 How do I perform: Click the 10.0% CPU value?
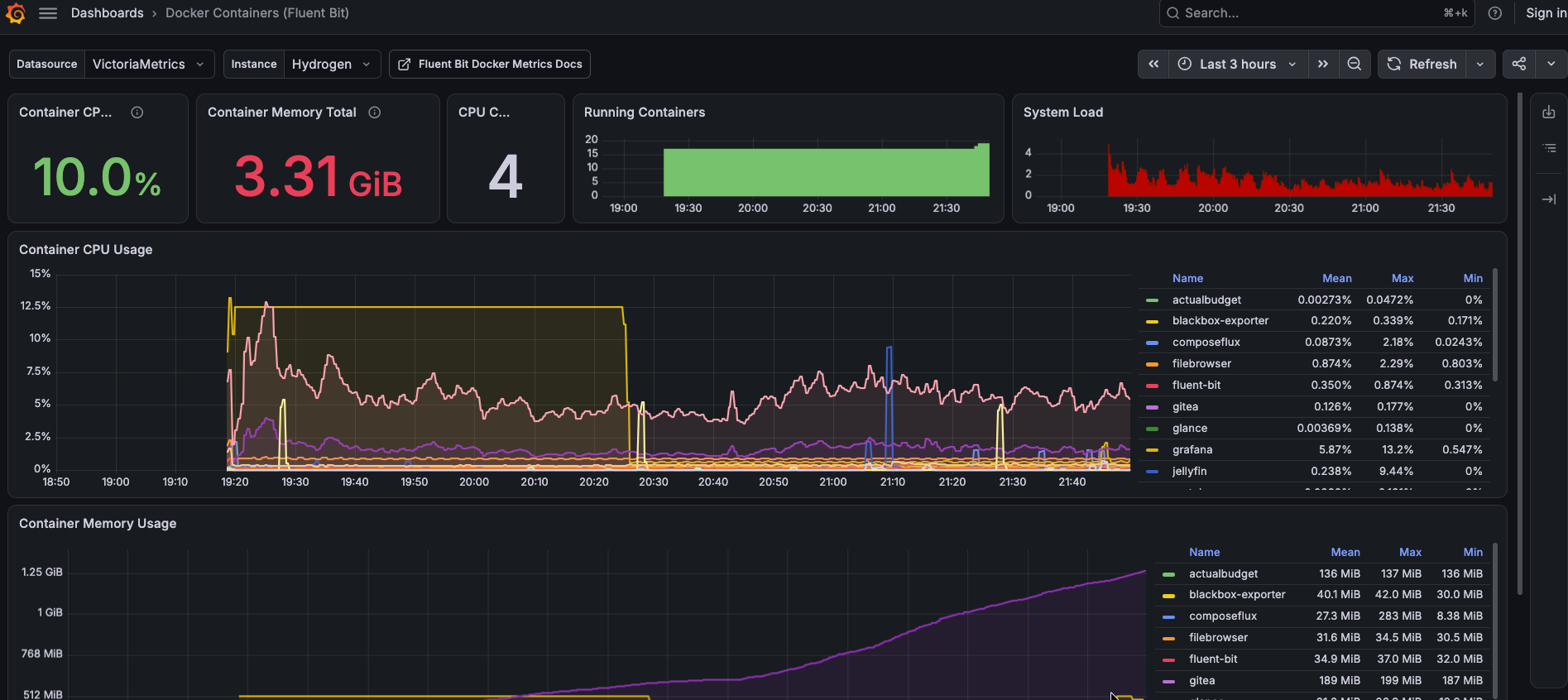point(97,177)
